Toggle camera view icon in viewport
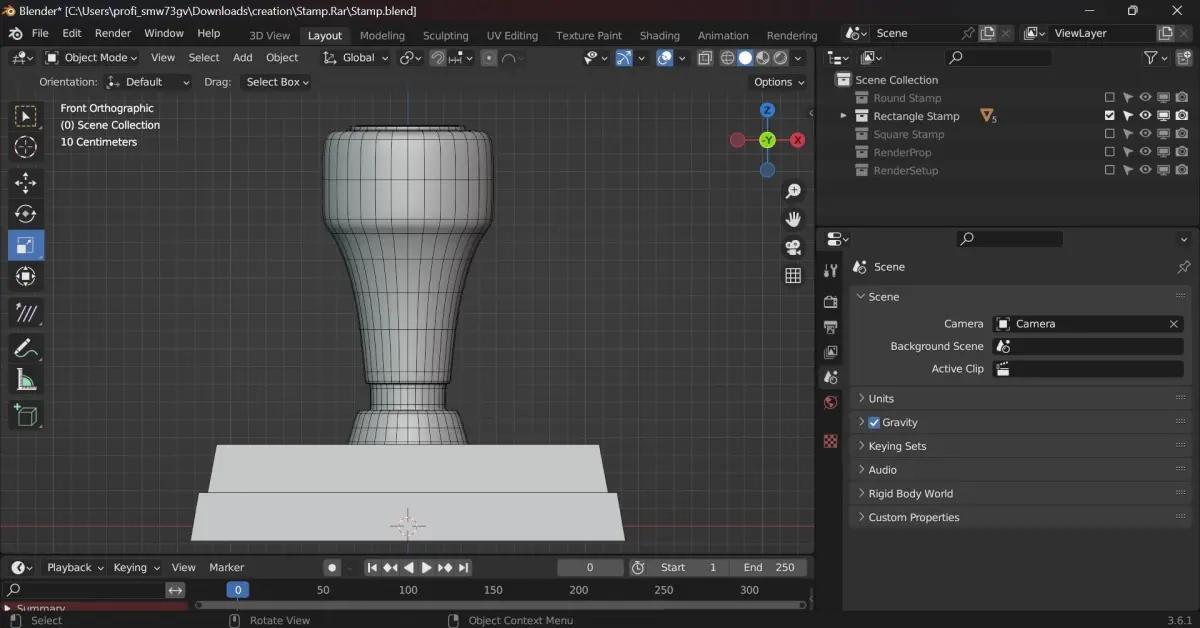 click(793, 247)
